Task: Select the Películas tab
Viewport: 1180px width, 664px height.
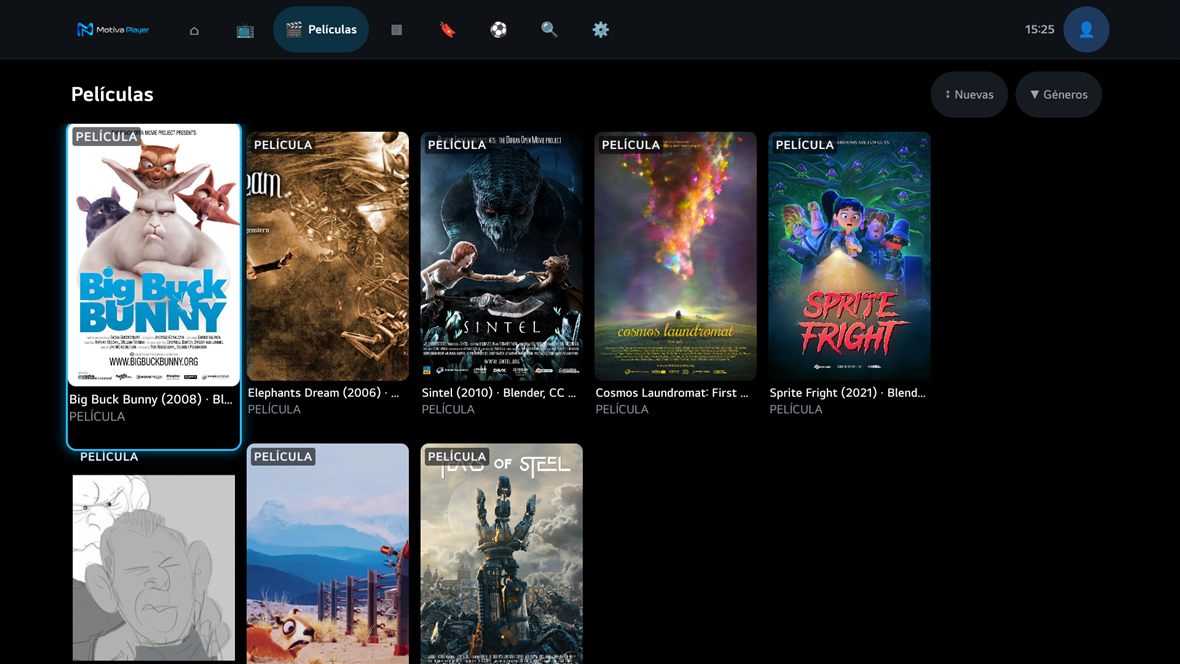Action: 321,29
